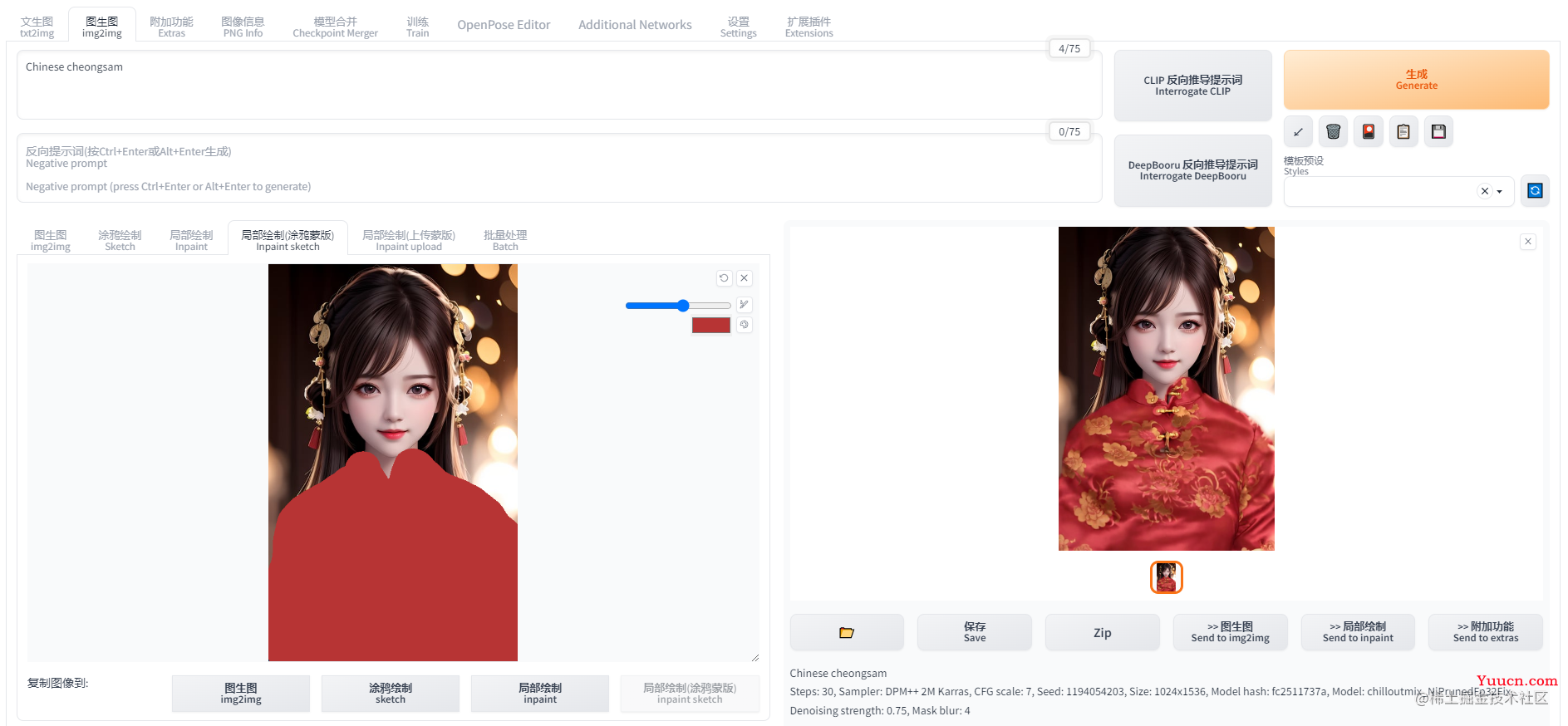Viewport: 1568px width, 726px height.
Task: Clear the selected styles with the X icon
Action: (x=1485, y=191)
